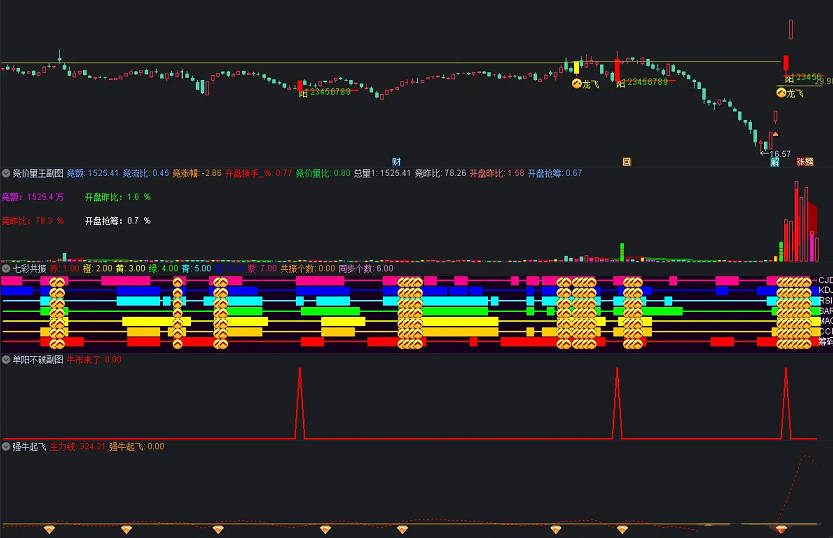Click the 七彩共振 indicator title
The height and width of the screenshot is (538, 833).
point(31,269)
